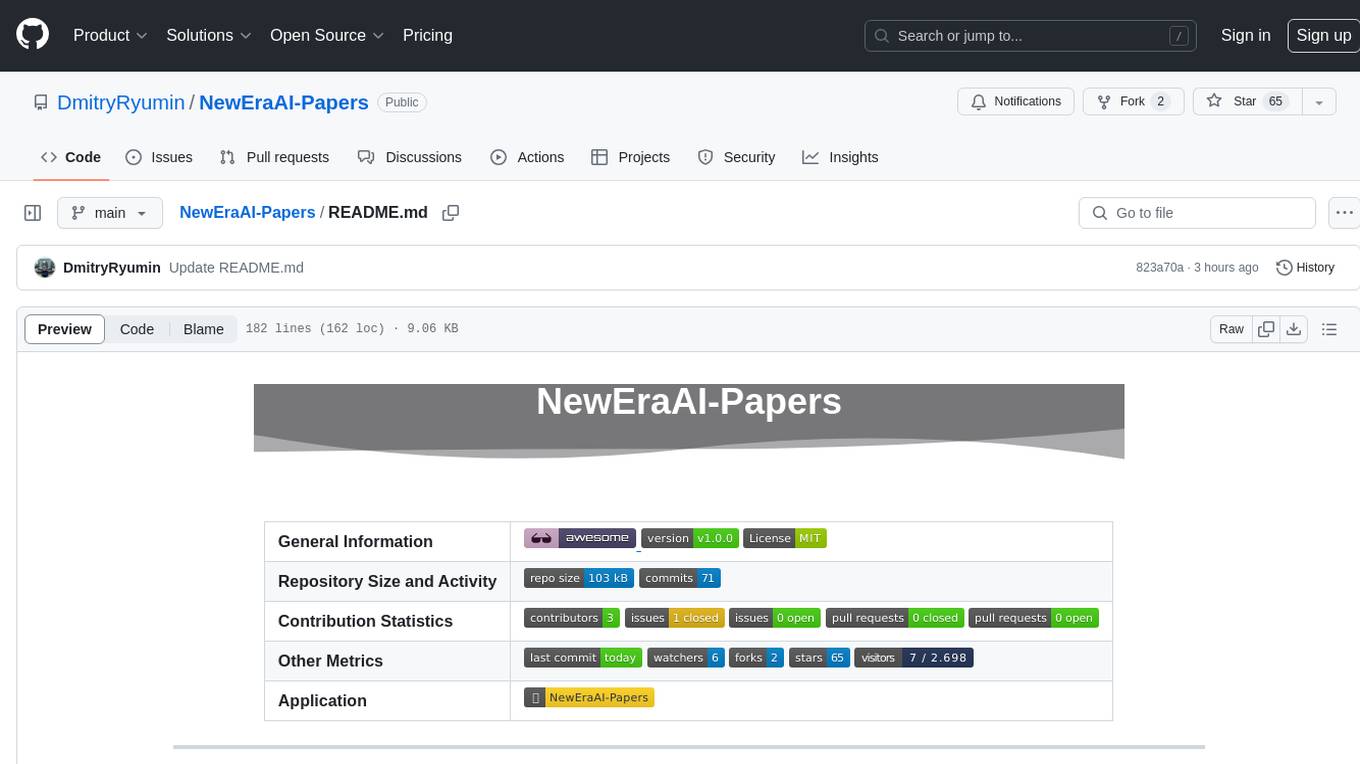
Task: Open commit 823a70a
Action: 1160,268
